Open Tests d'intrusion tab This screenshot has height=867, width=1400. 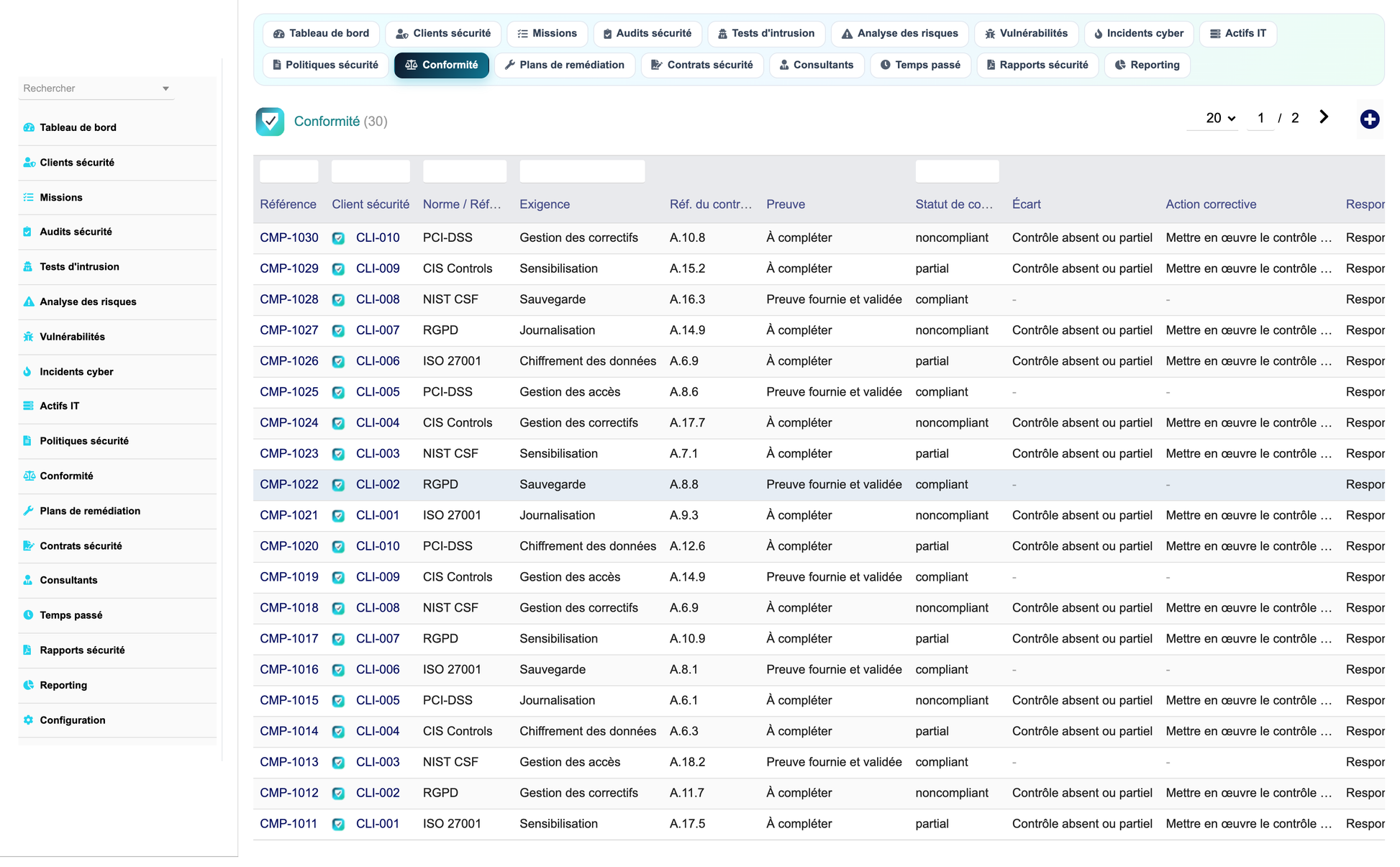click(766, 33)
